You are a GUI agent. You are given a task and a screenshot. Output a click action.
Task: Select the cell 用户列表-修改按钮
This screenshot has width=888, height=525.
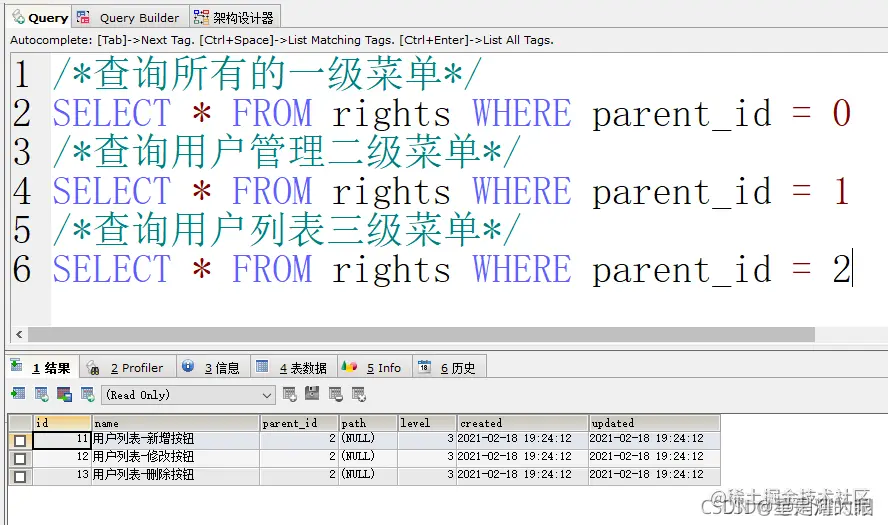[175, 458]
